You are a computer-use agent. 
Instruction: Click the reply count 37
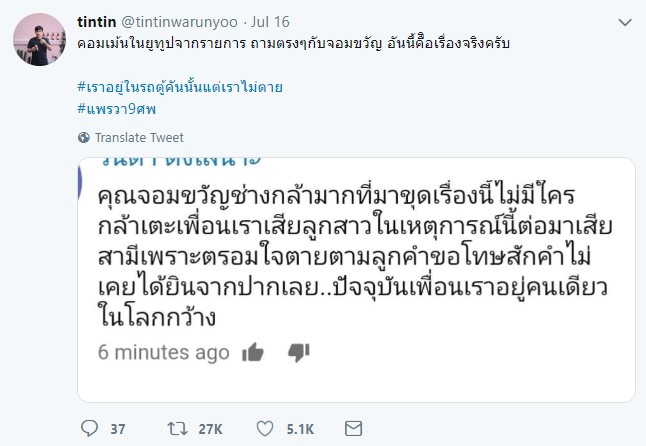tap(117, 429)
